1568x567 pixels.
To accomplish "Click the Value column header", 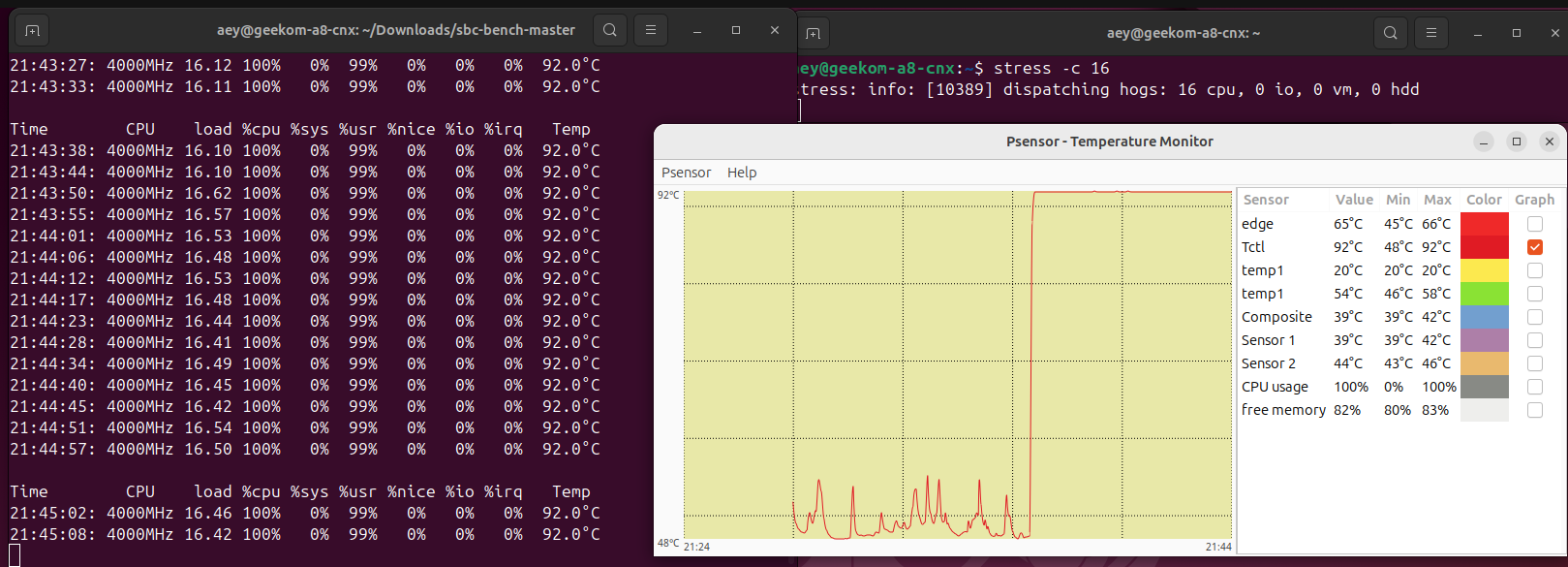I will tap(1354, 200).
